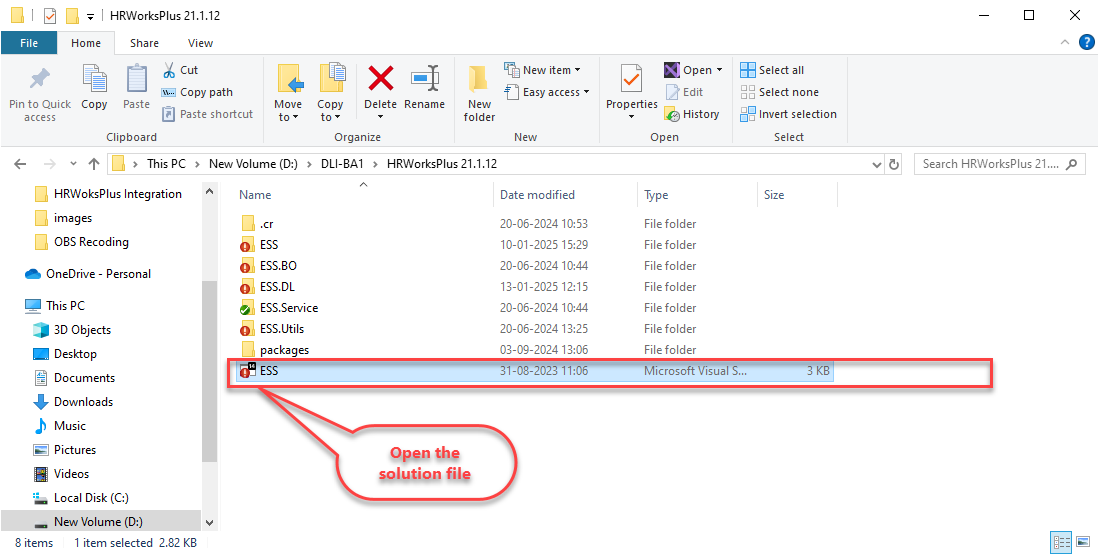The image size is (1099, 555).
Task: Click Pin to Quick access icon
Action: (40, 80)
